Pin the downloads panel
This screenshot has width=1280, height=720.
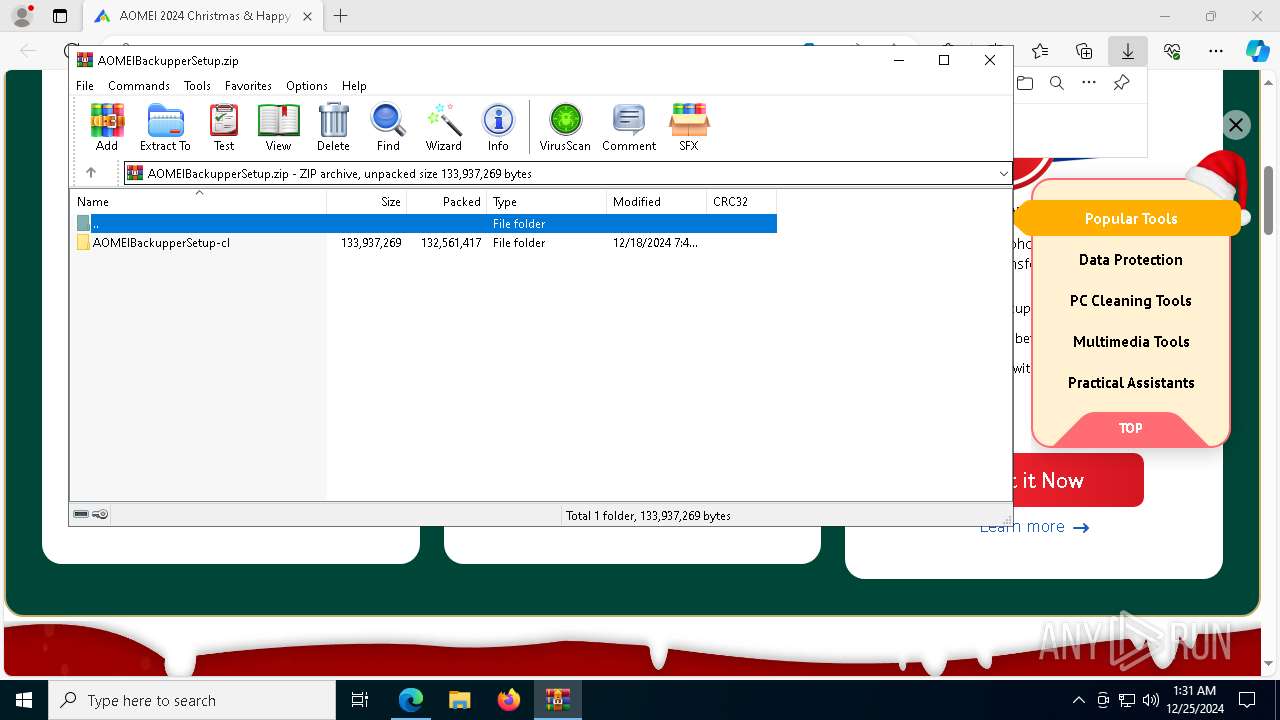click(x=1121, y=83)
